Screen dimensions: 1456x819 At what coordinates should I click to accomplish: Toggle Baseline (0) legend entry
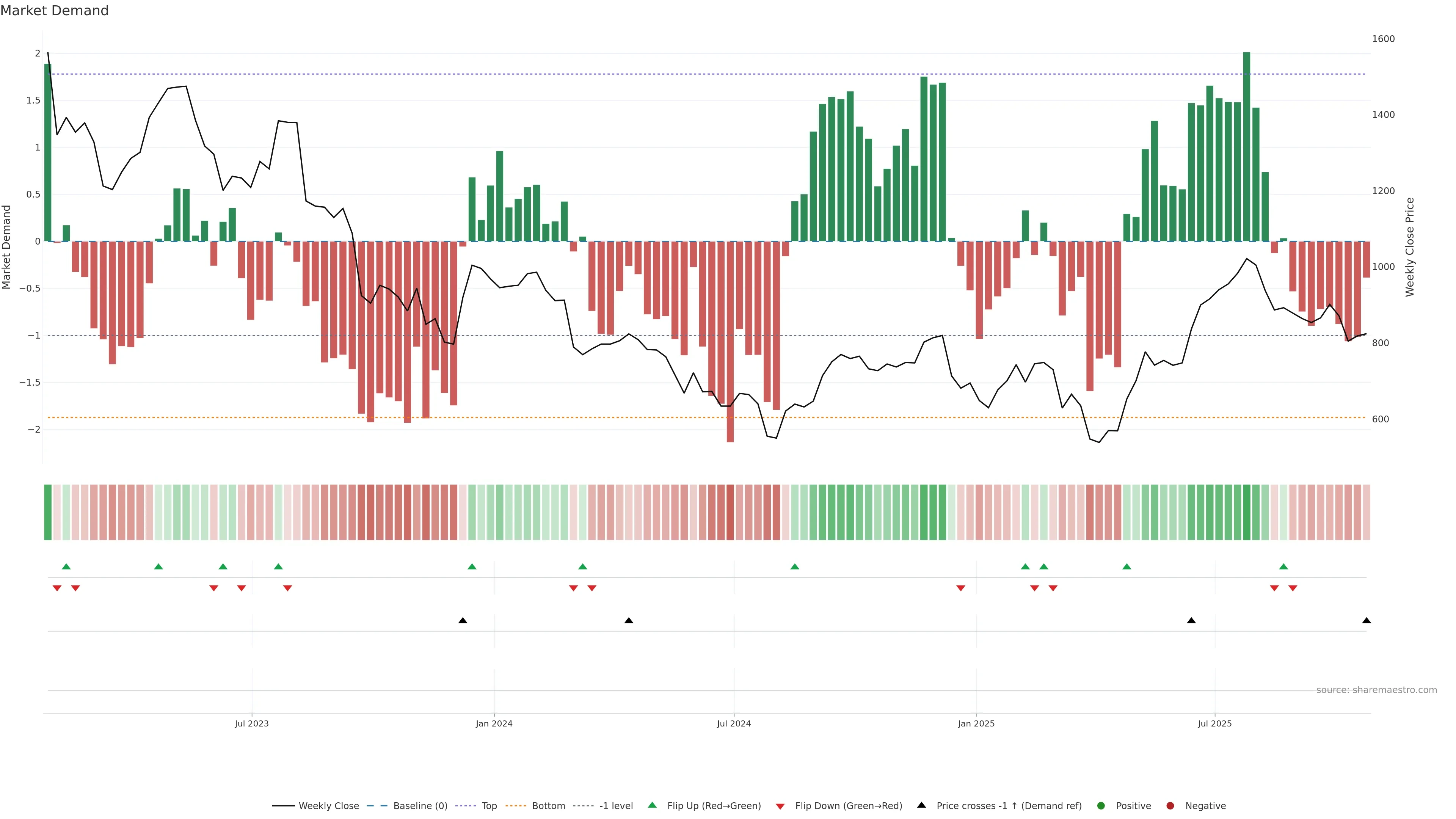420,806
